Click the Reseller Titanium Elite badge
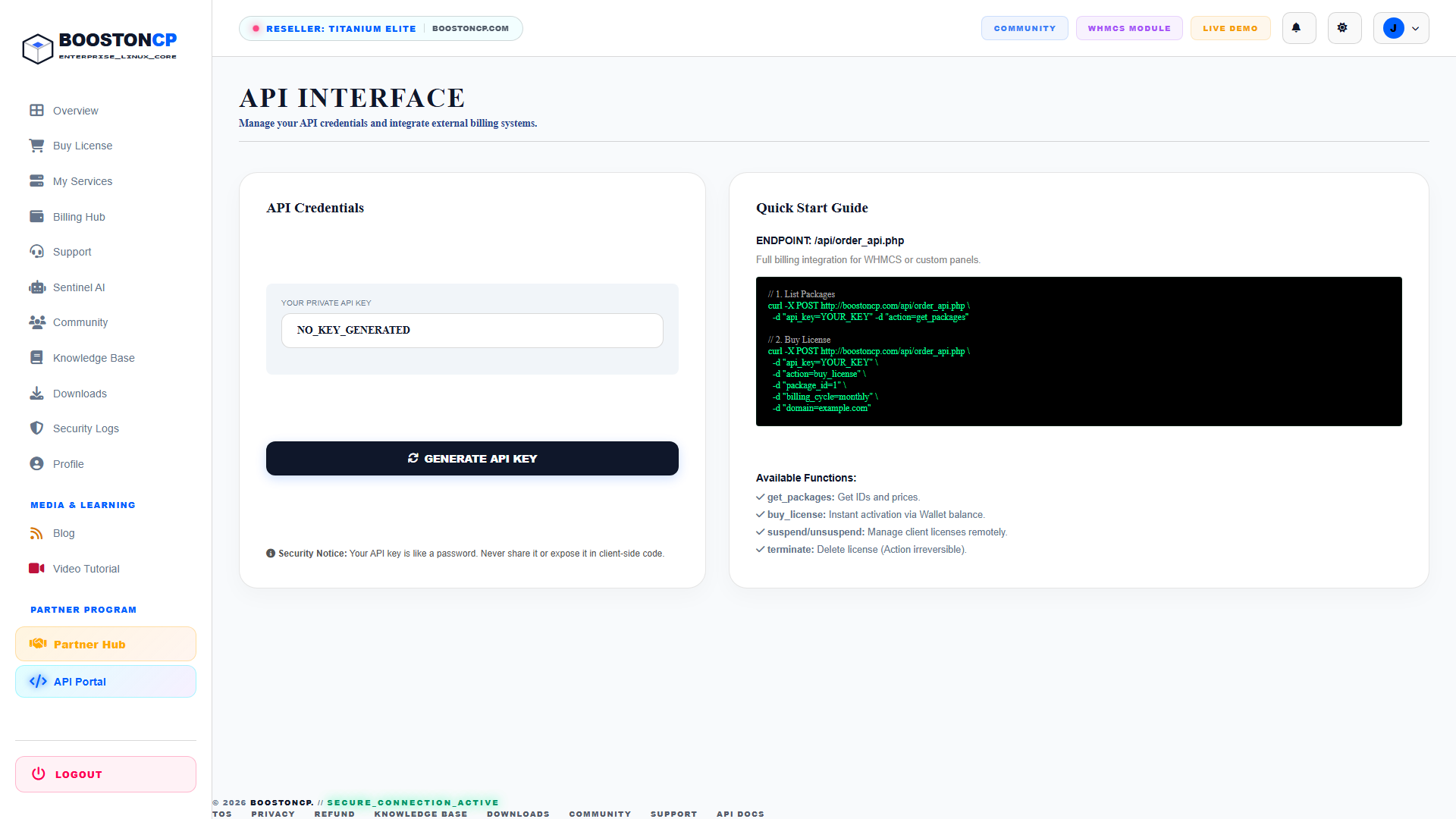The width and height of the screenshot is (1456, 819). 381,28
